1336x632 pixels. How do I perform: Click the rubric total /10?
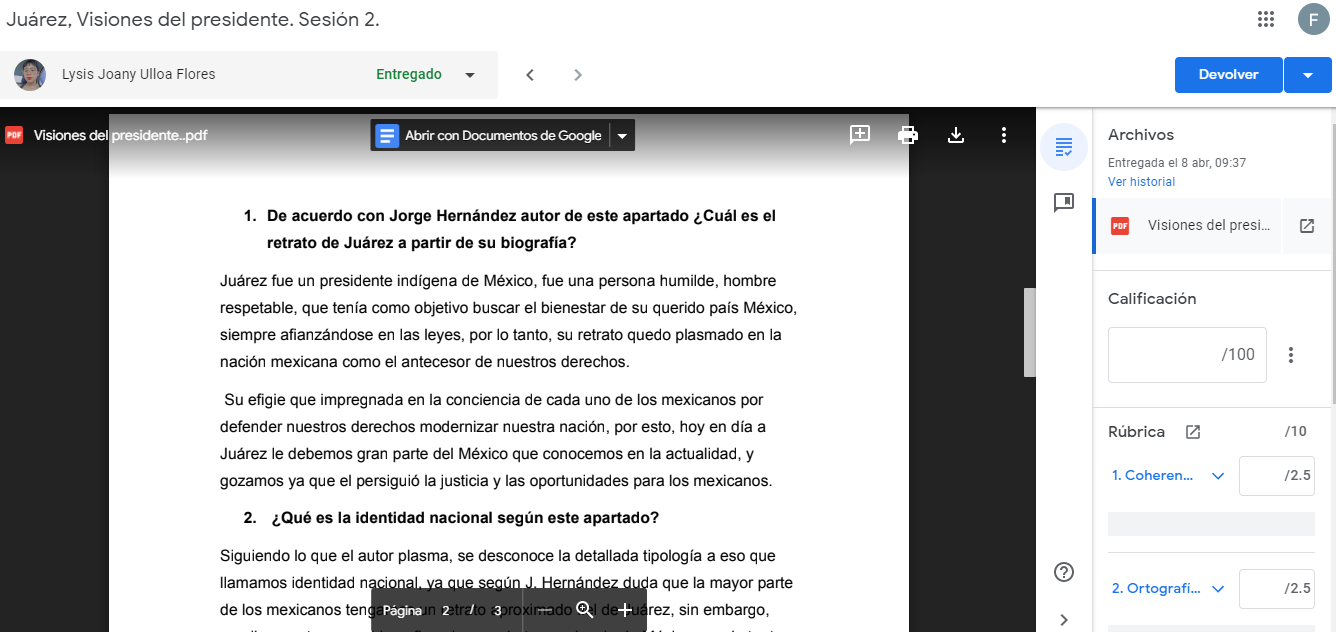pyautogui.click(x=1296, y=432)
